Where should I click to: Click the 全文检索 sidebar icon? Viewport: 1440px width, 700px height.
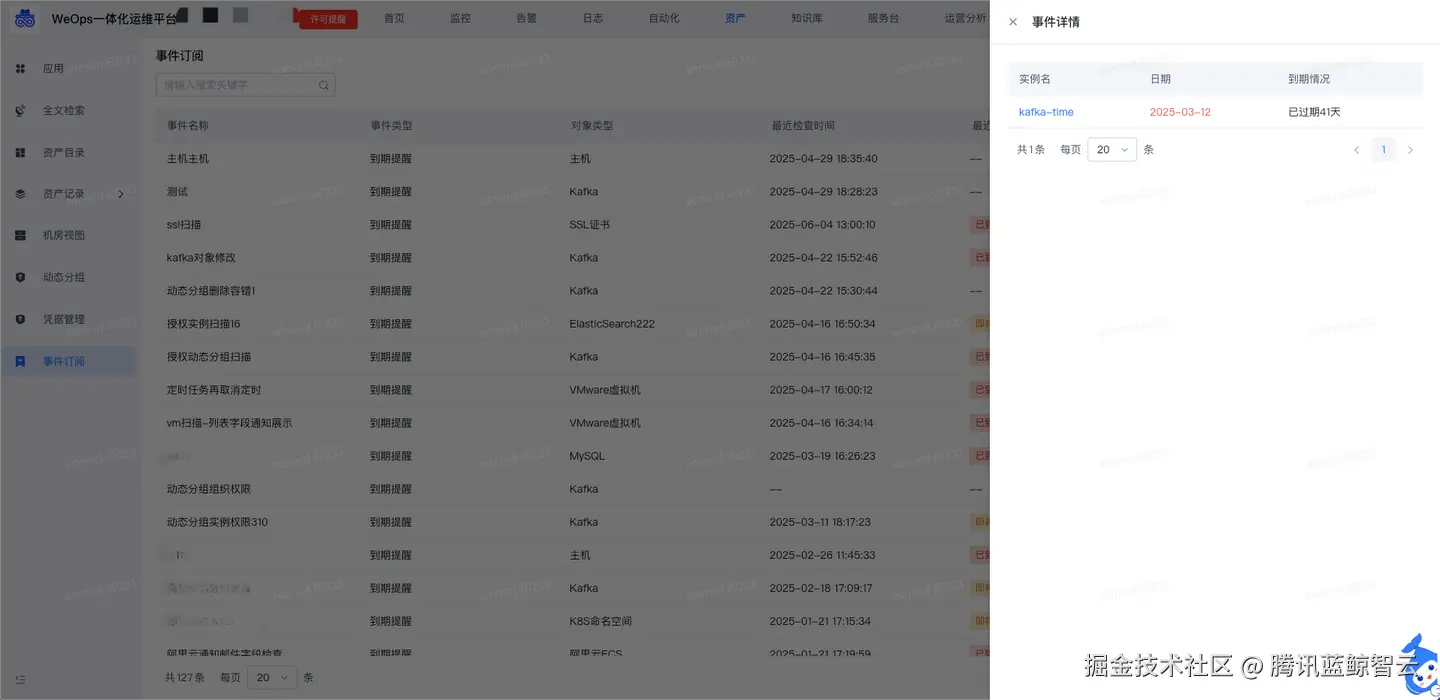coord(20,111)
